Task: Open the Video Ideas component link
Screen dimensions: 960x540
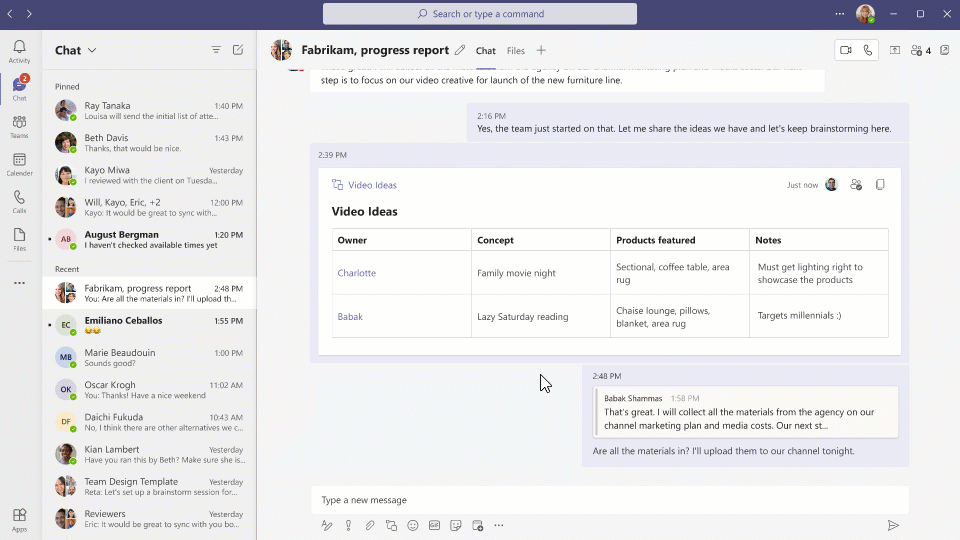Action: coord(371,185)
